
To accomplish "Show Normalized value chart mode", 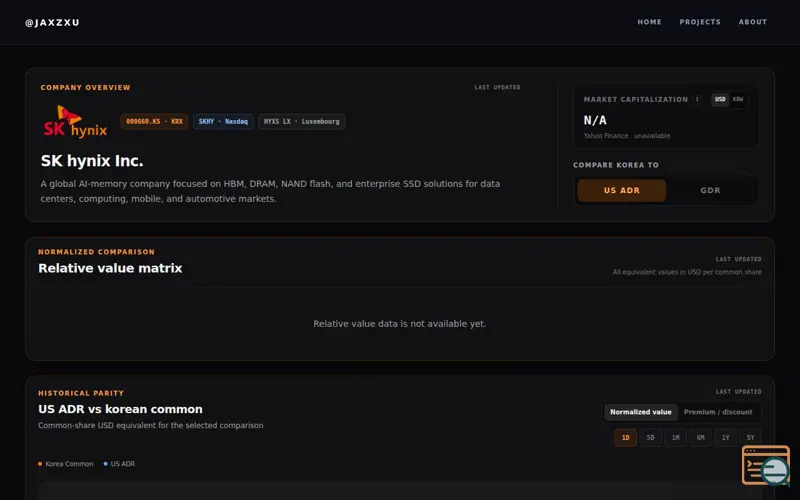I will click(x=641, y=412).
